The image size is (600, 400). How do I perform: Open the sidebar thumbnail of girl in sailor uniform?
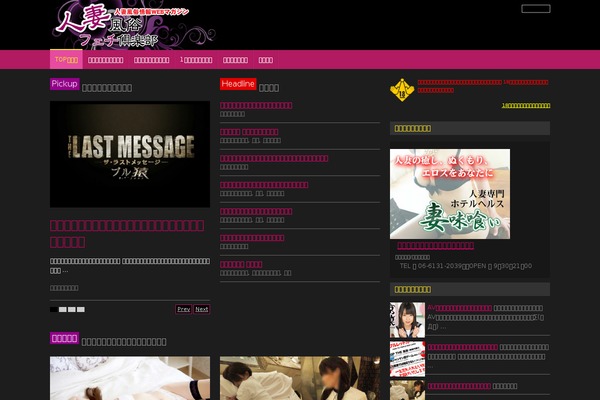[408, 320]
